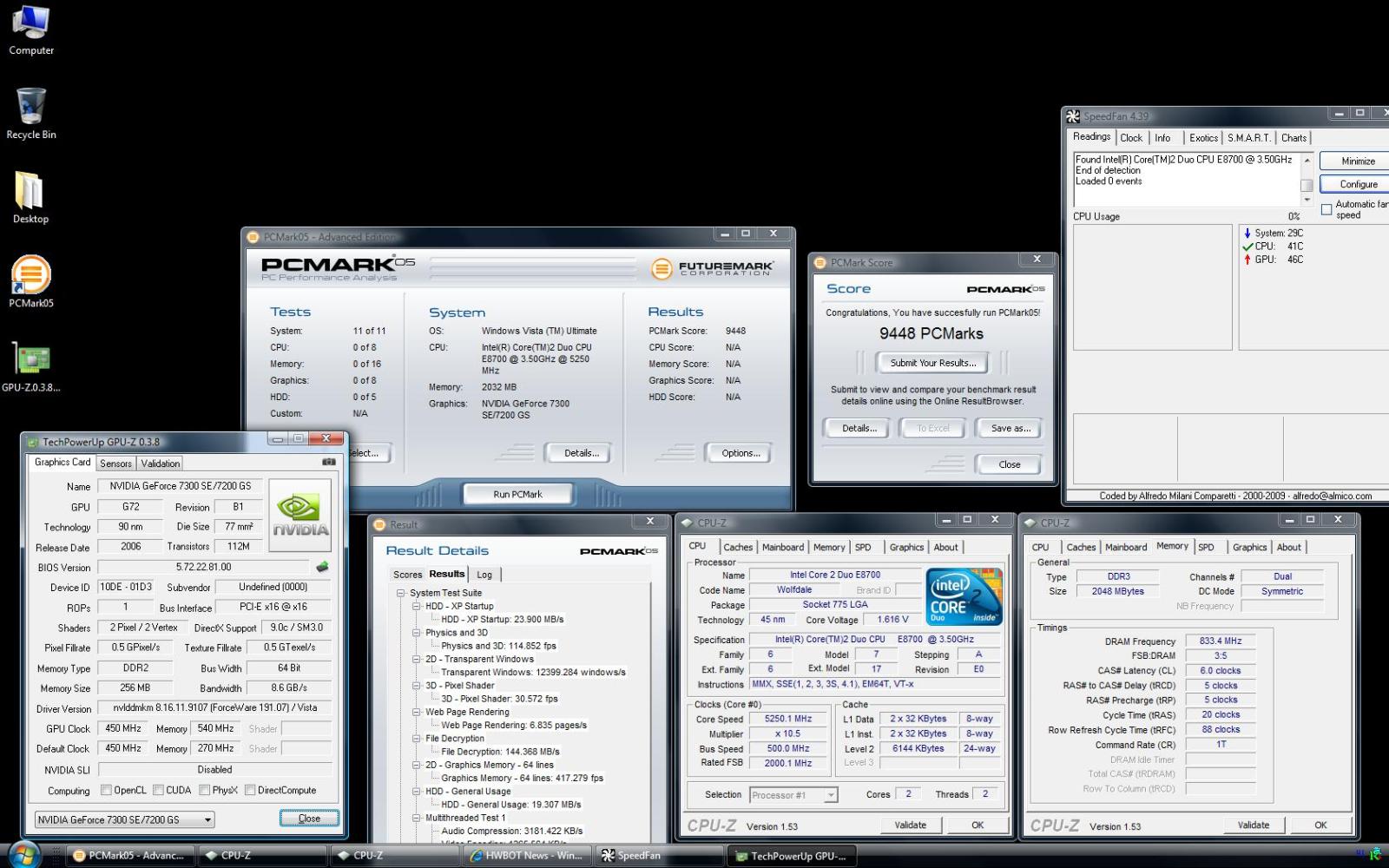Open the S.M.A.R.T. tab in SpeedFan

click(x=1249, y=138)
